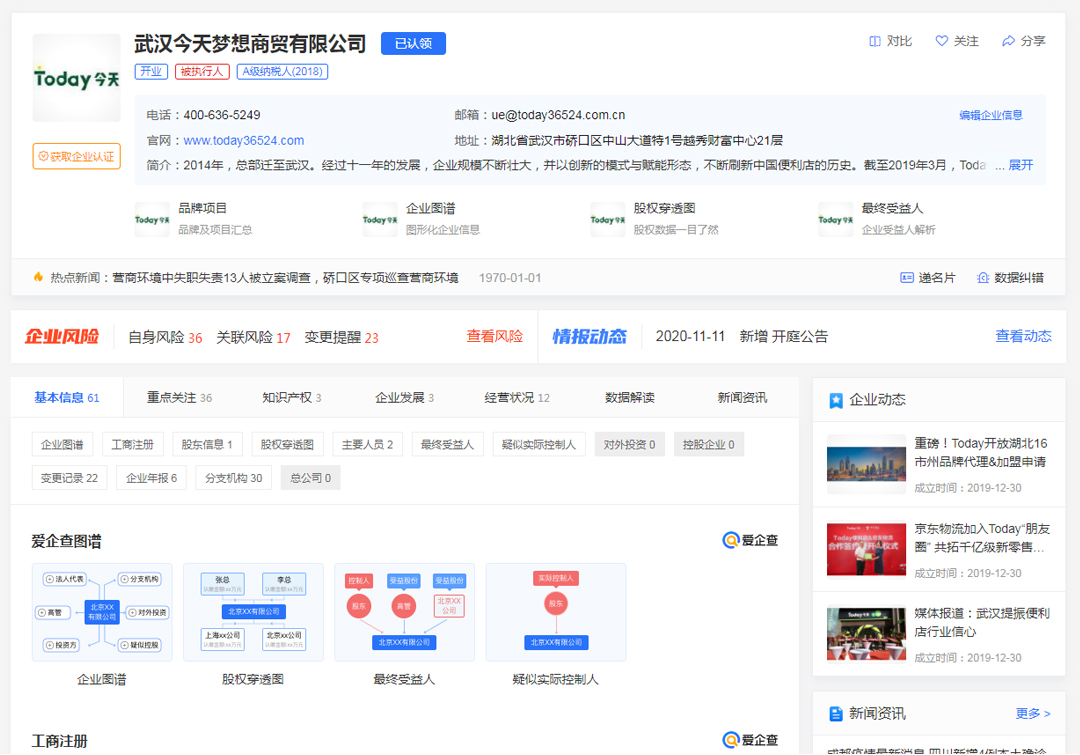The width and height of the screenshot is (1080, 755).
Task: Select 最终受益人 sub-section chip
Action: 448,444
